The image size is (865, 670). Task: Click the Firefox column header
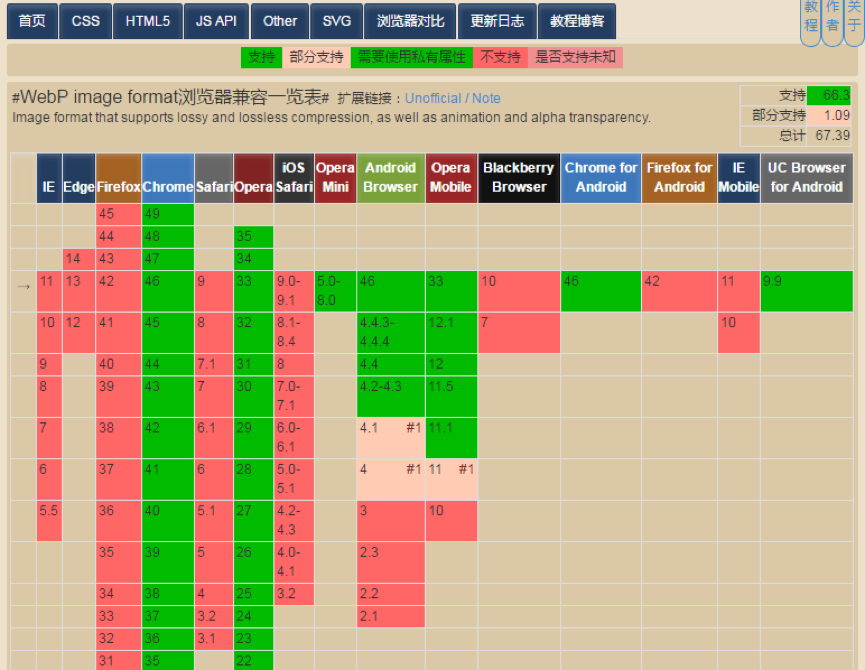(119, 178)
